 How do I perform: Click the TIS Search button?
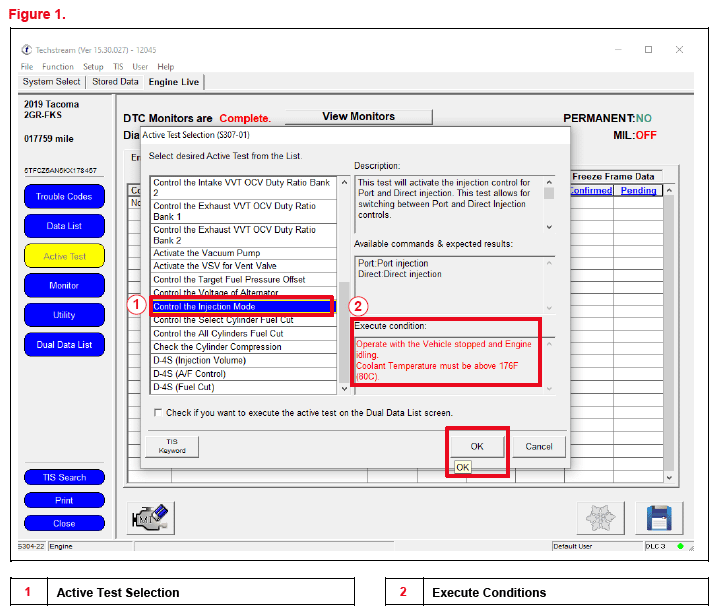point(64,477)
